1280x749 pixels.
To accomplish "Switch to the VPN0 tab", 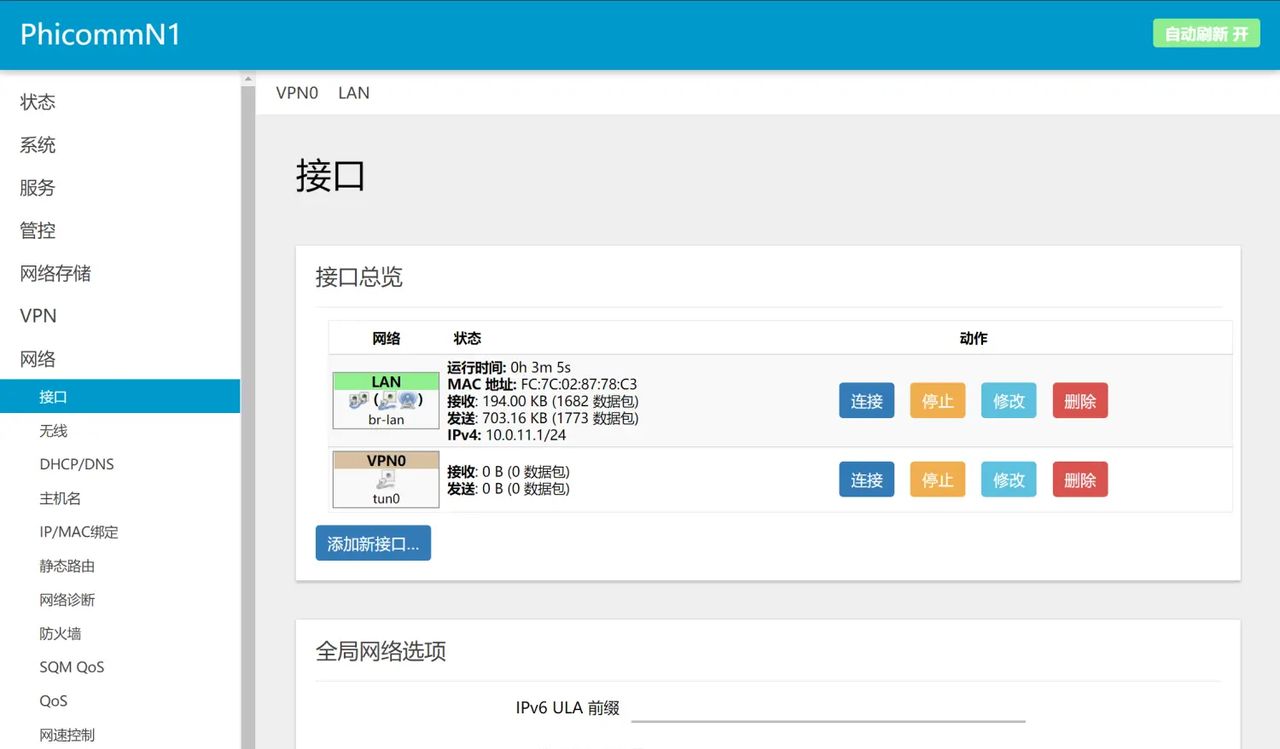I will [296, 92].
